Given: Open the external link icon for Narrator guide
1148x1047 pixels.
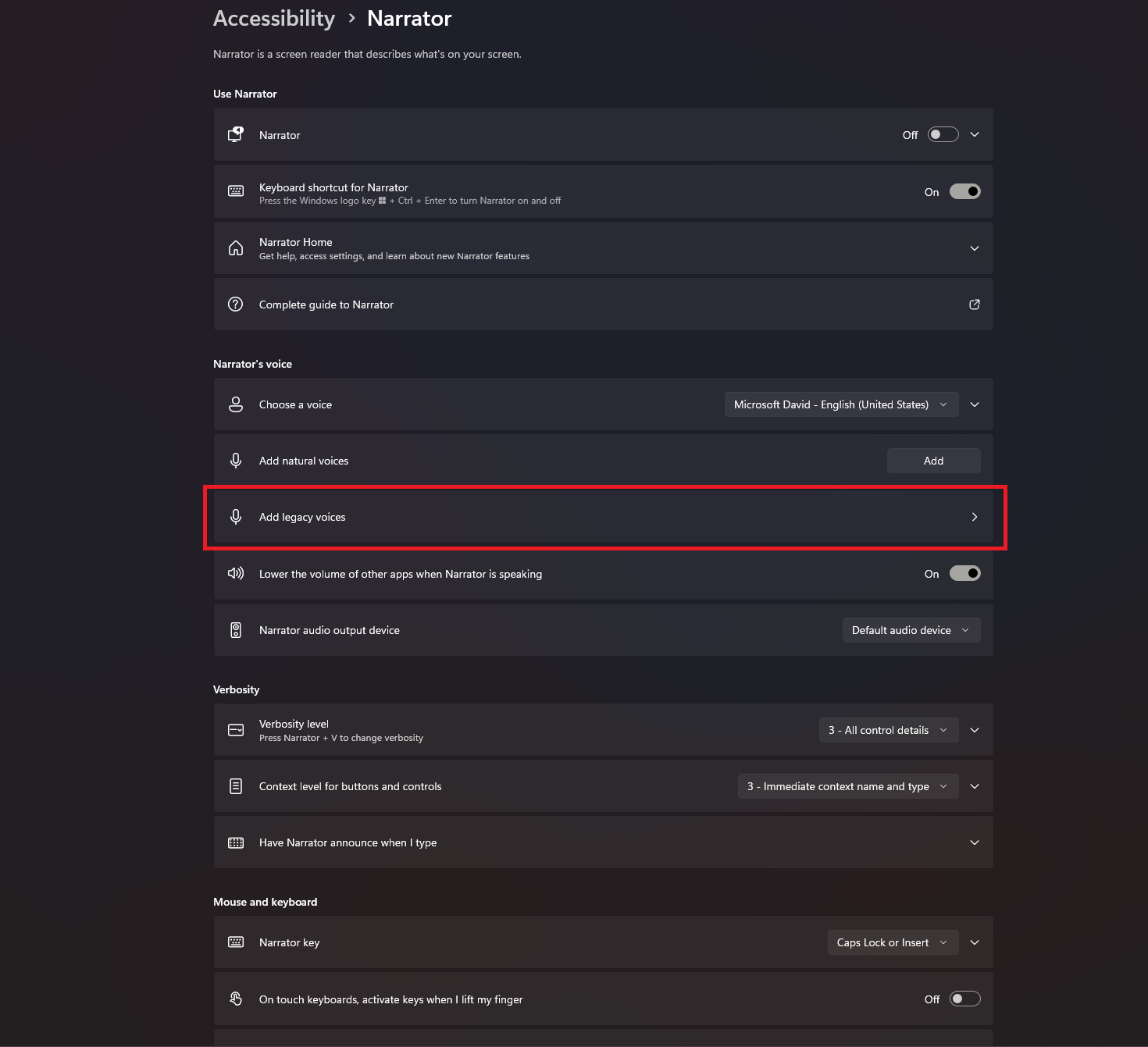Looking at the screenshot, I should click(974, 304).
